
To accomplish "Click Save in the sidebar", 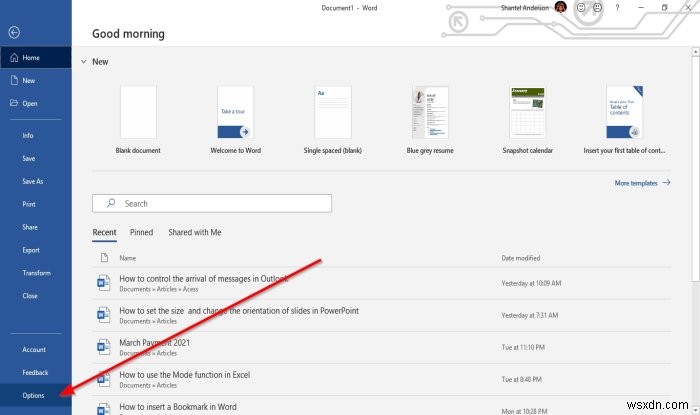I will click(x=36, y=158).
